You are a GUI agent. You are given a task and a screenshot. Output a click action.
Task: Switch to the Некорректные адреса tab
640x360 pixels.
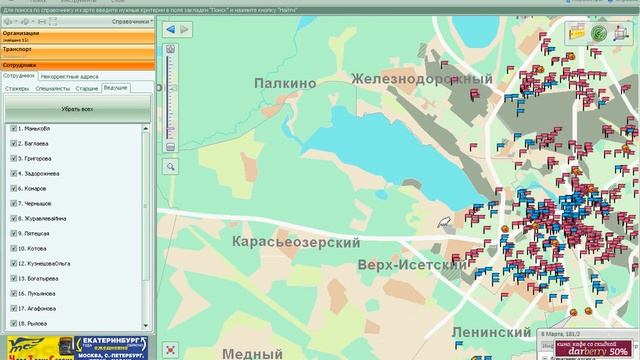point(69,76)
